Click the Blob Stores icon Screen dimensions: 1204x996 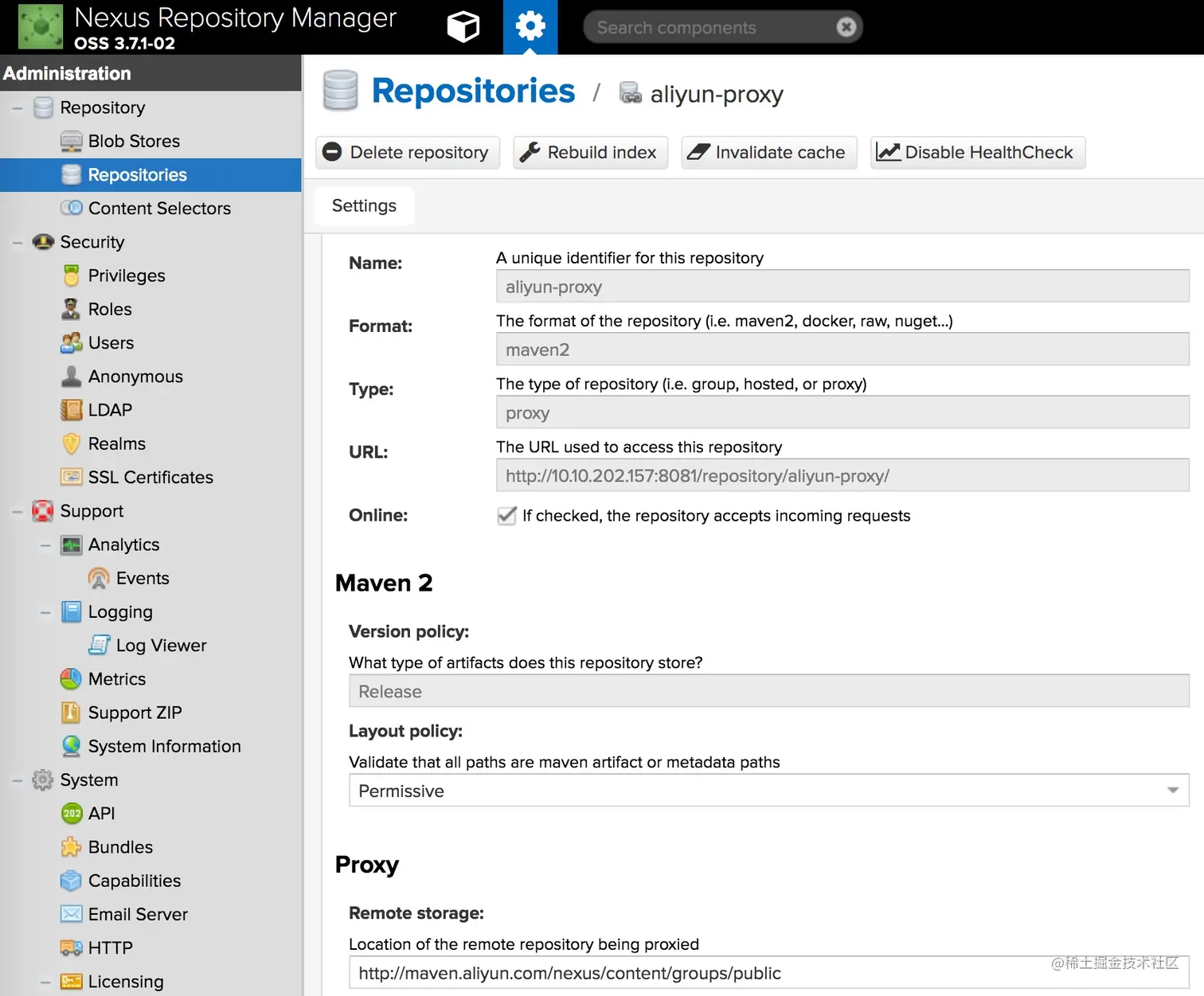[71, 141]
